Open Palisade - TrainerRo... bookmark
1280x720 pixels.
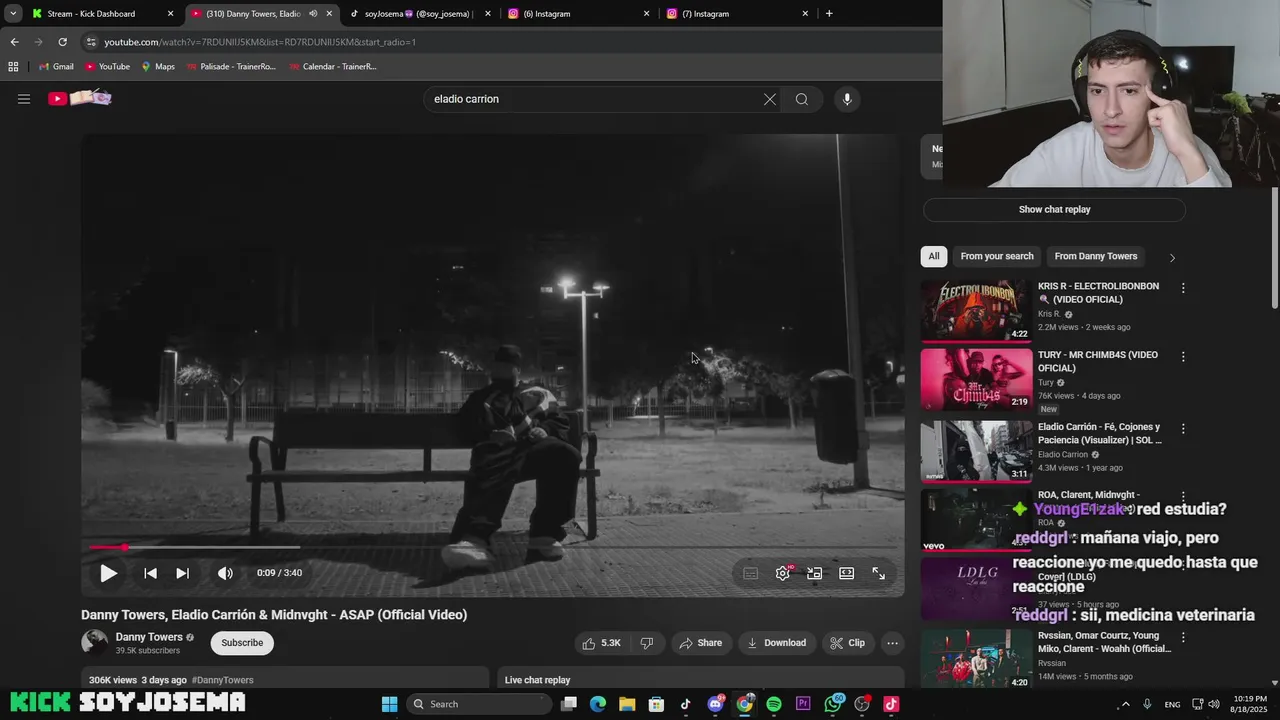tap(231, 67)
